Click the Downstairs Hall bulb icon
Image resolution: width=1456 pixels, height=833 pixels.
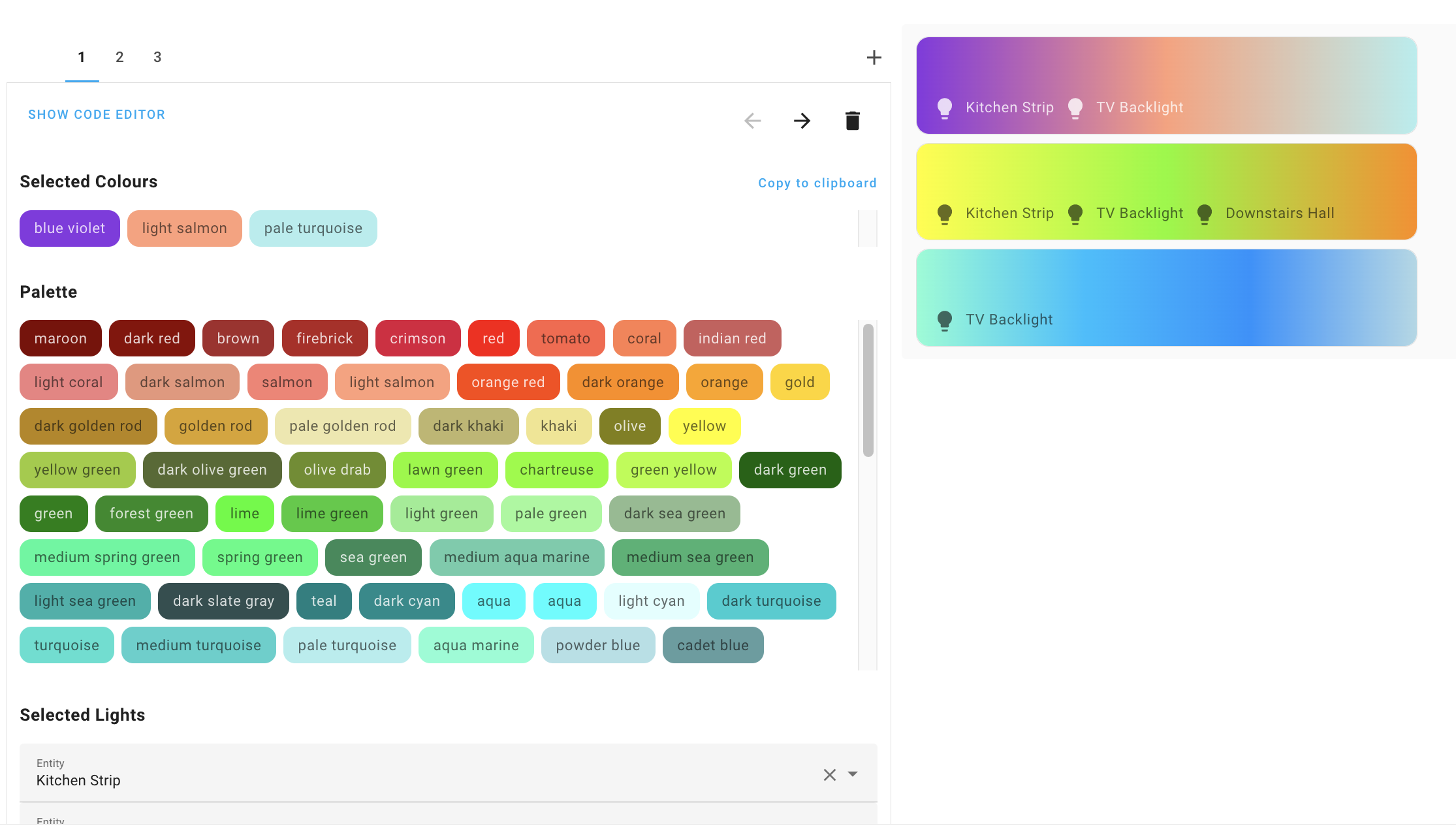pyautogui.click(x=1205, y=213)
